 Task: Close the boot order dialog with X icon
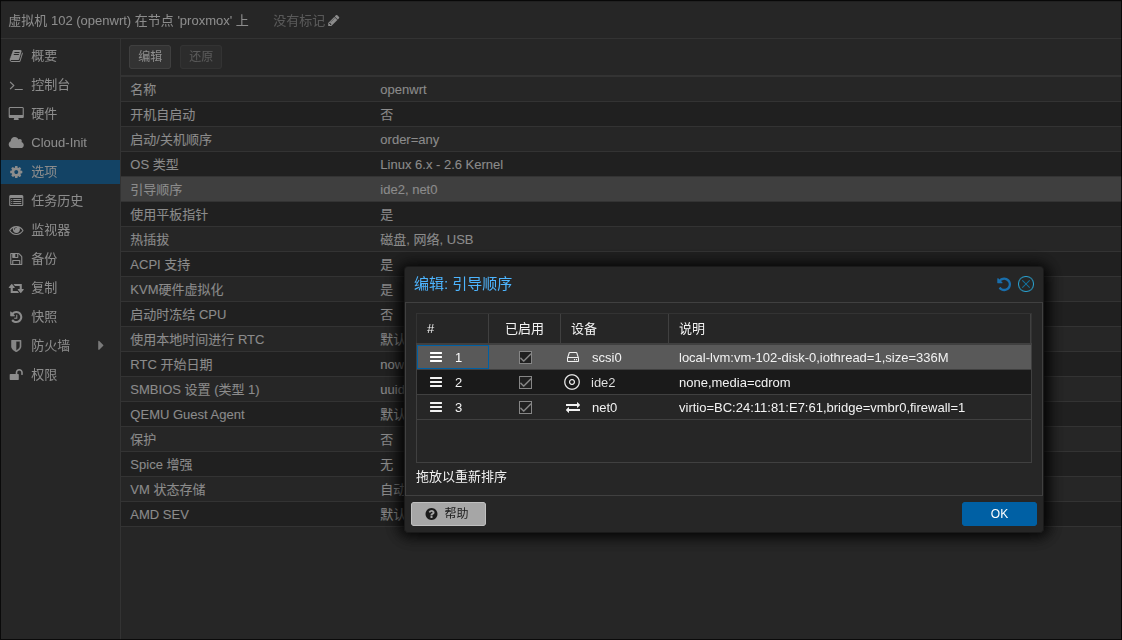click(1026, 284)
